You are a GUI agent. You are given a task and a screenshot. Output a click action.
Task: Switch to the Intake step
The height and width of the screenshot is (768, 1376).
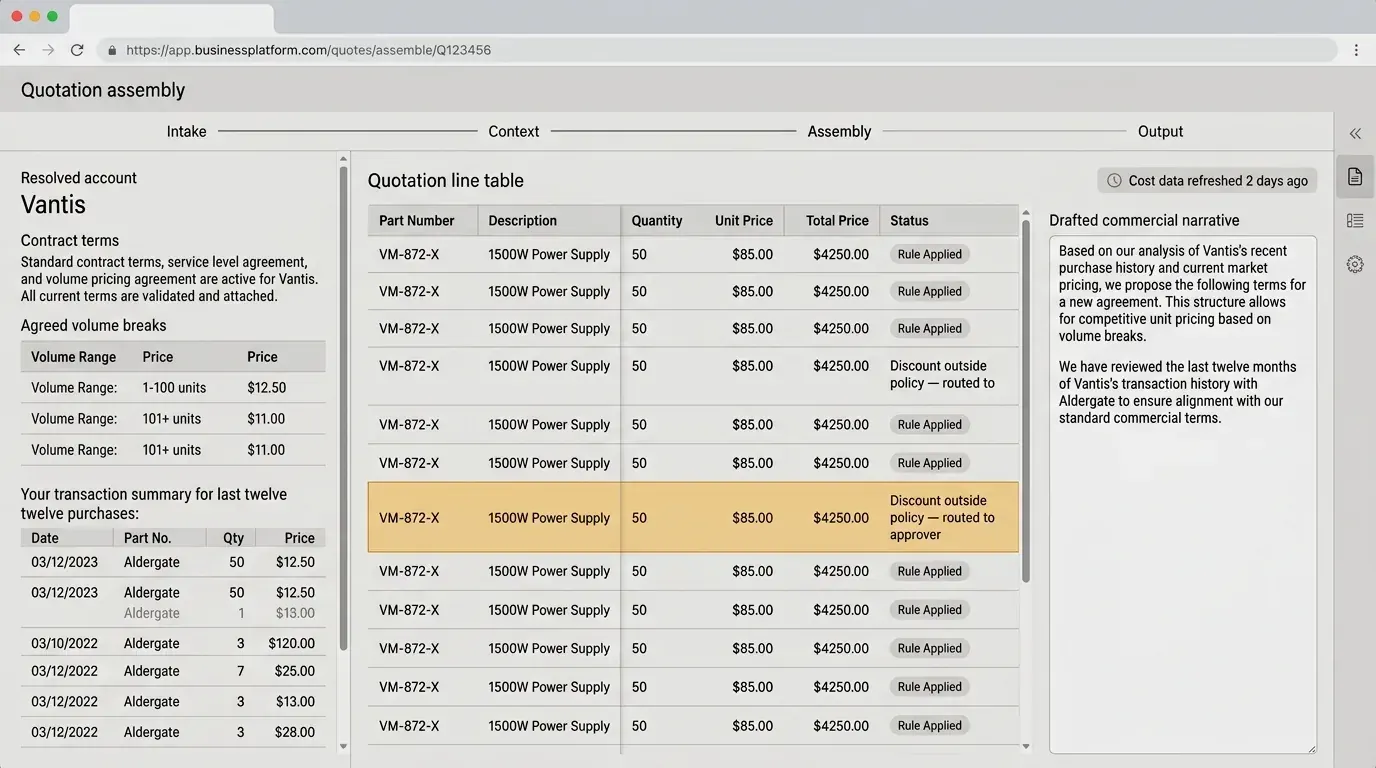coord(186,132)
